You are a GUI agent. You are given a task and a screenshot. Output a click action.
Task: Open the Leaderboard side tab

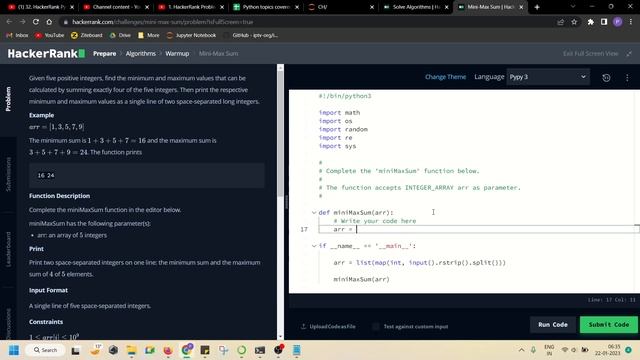[x=8, y=249]
